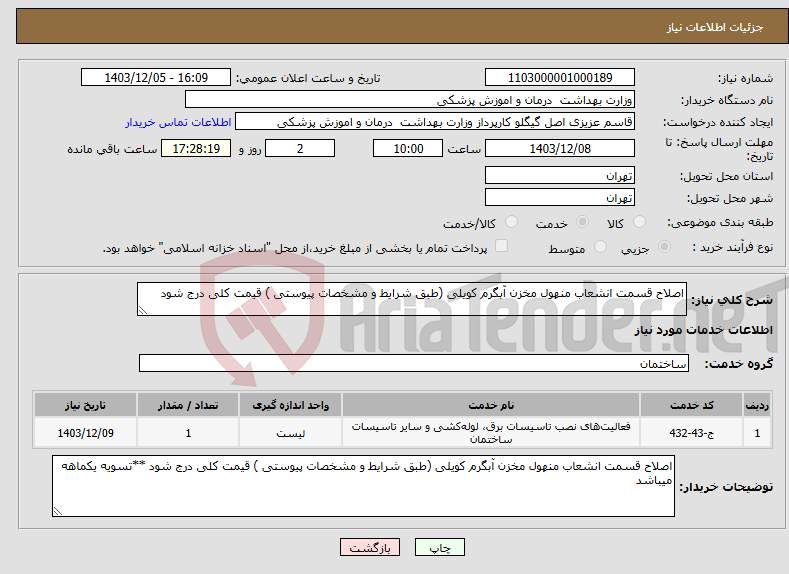Select the خدمت radio button
Viewport: 789px width, 574px height.
point(582,222)
